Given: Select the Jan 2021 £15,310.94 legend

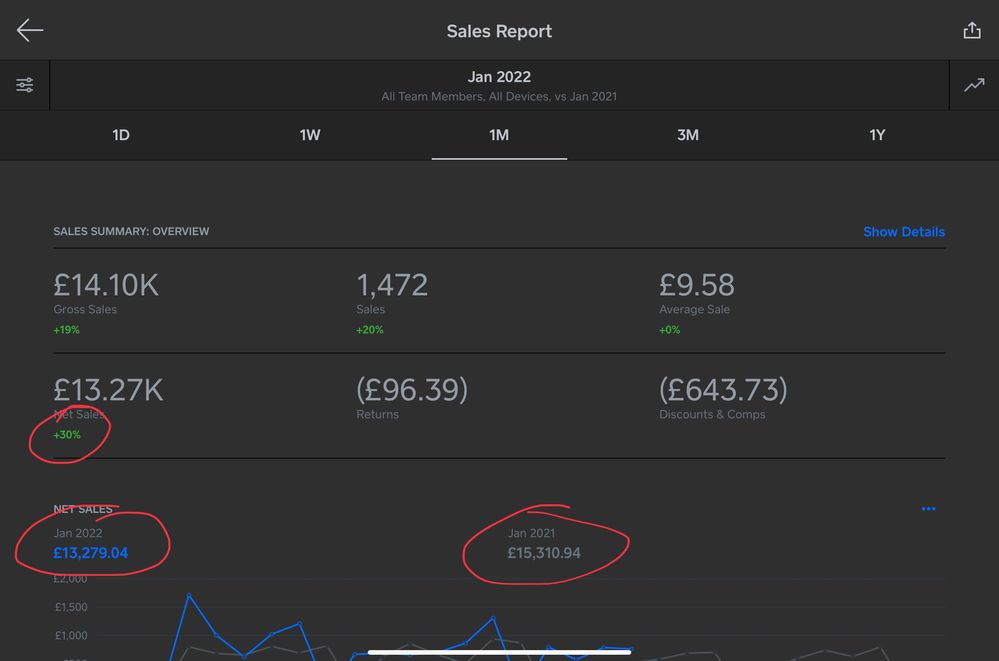Looking at the screenshot, I should [x=544, y=553].
